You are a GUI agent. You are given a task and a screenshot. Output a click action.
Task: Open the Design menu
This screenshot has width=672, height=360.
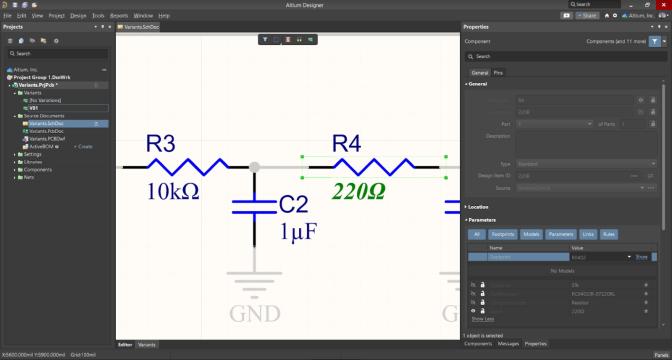[x=78, y=15]
